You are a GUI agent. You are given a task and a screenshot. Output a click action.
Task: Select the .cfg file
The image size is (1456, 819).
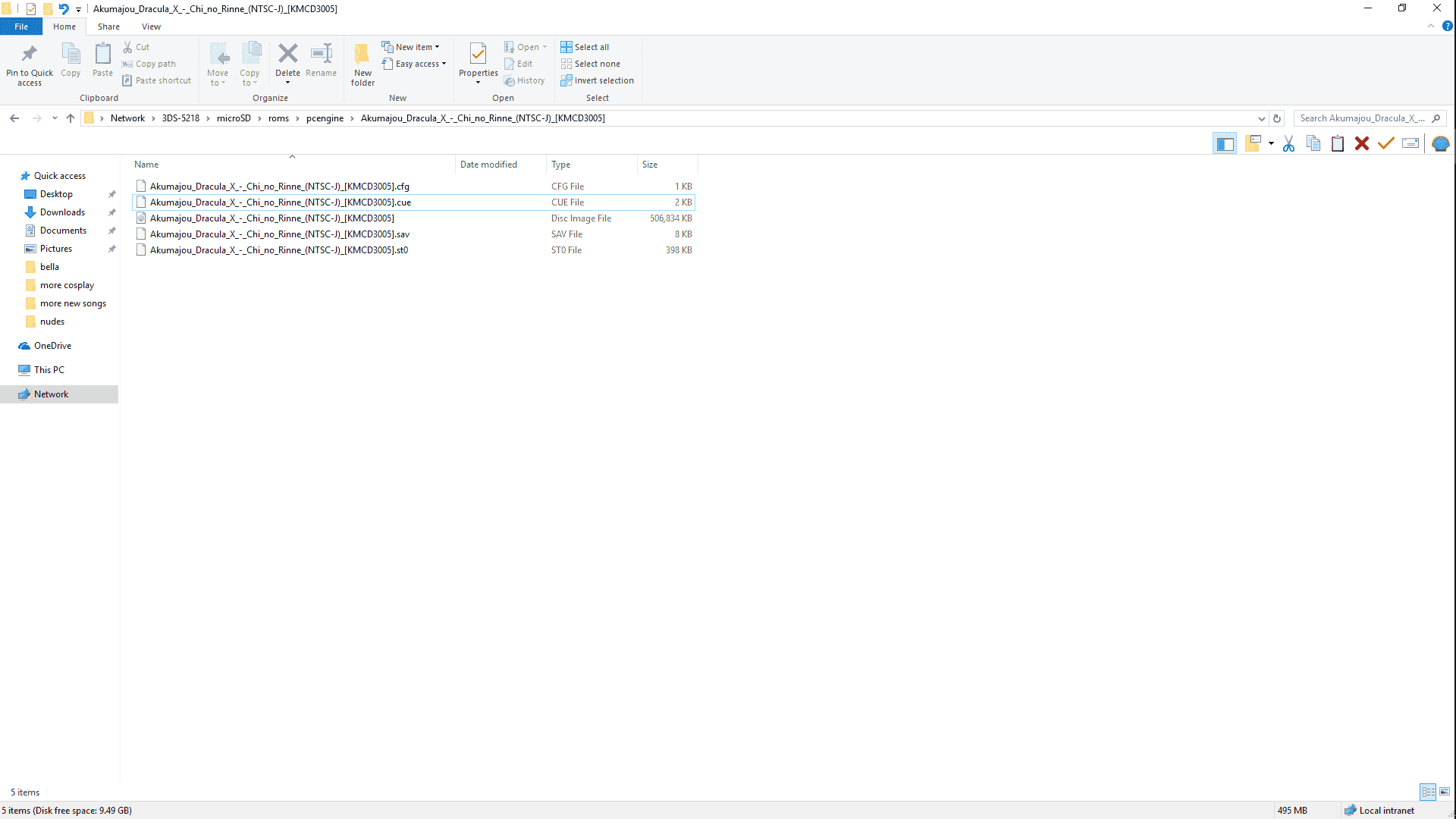pos(413,187)
